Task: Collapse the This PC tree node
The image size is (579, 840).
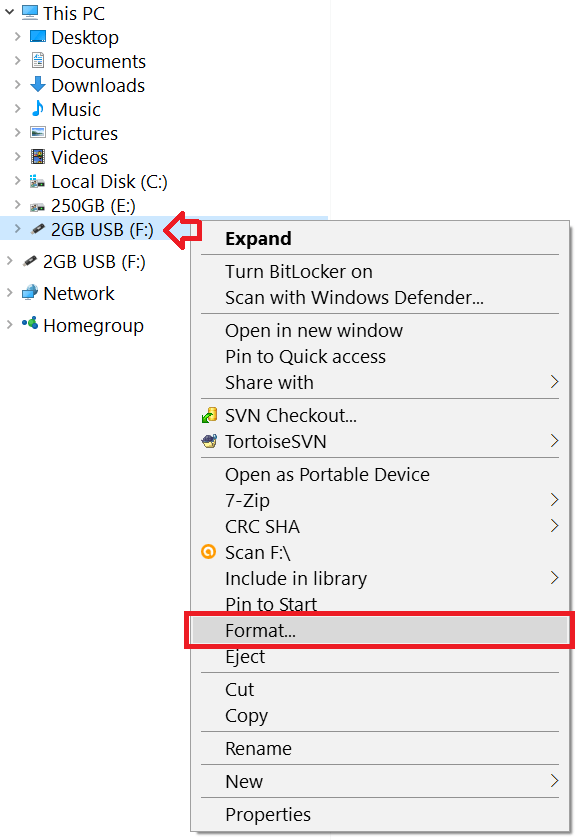Action: click(10, 13)
